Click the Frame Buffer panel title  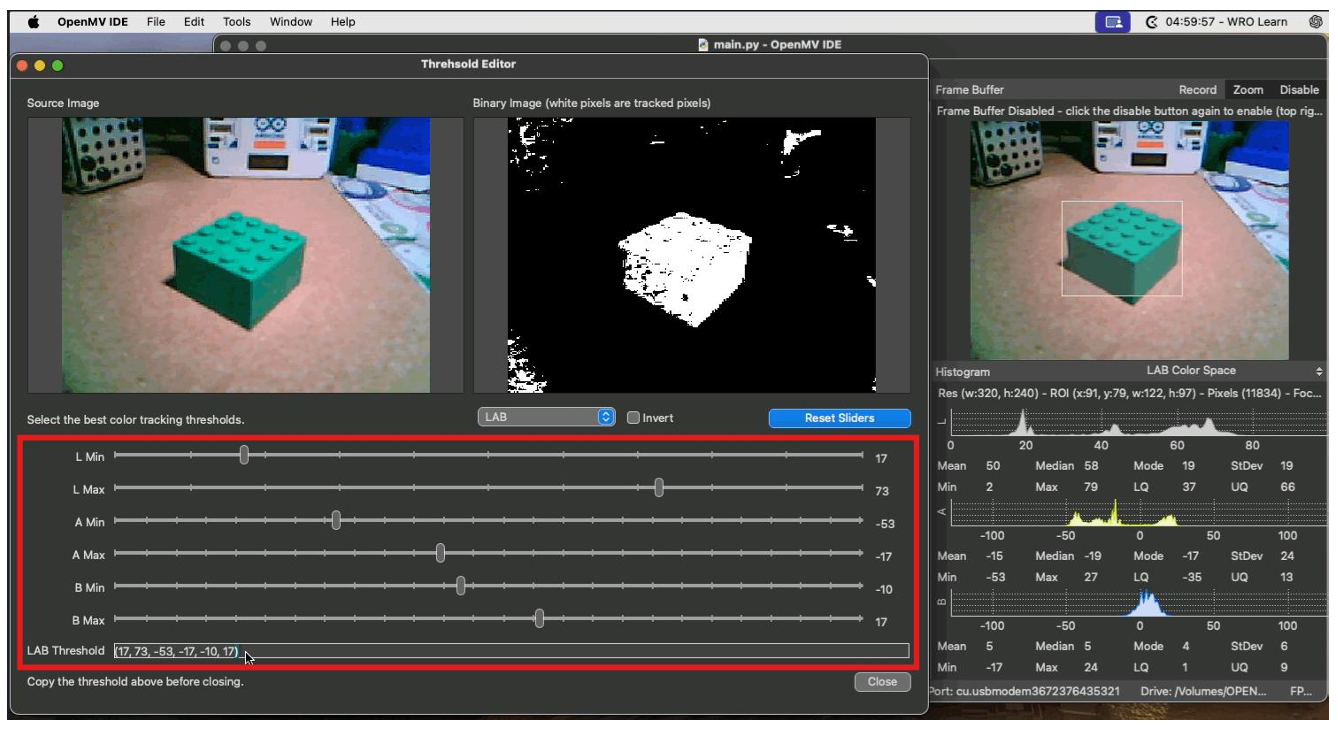pos(969,90)
